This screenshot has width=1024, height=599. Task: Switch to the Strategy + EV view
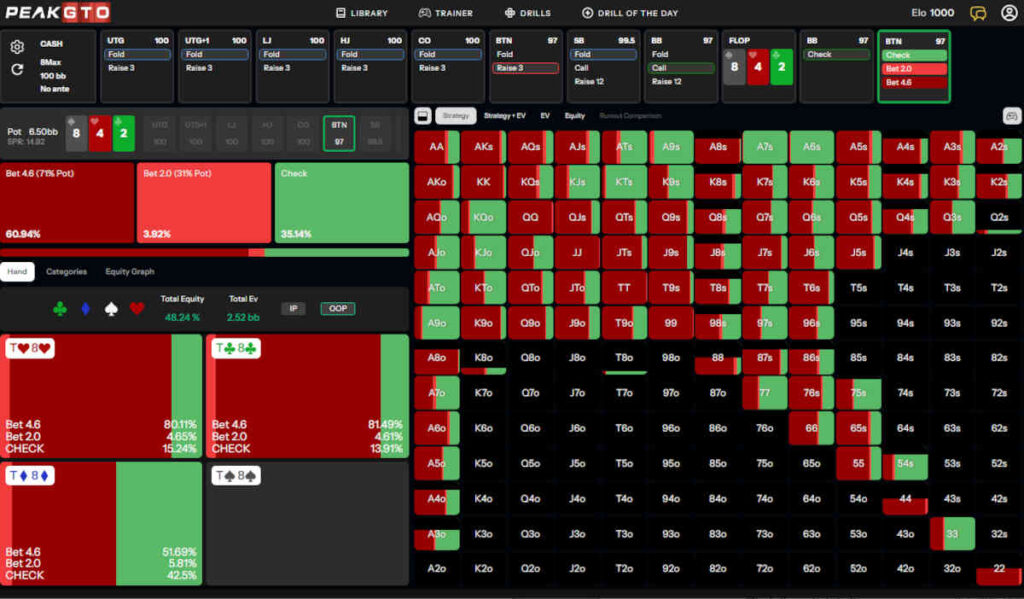pyautogui.click(x=504, y=116)
